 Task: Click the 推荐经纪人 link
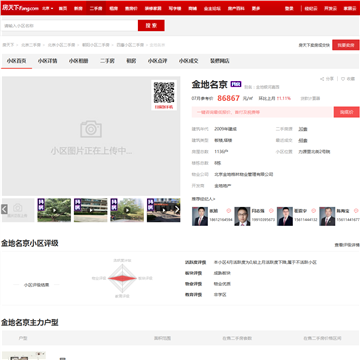coord(203,199)
